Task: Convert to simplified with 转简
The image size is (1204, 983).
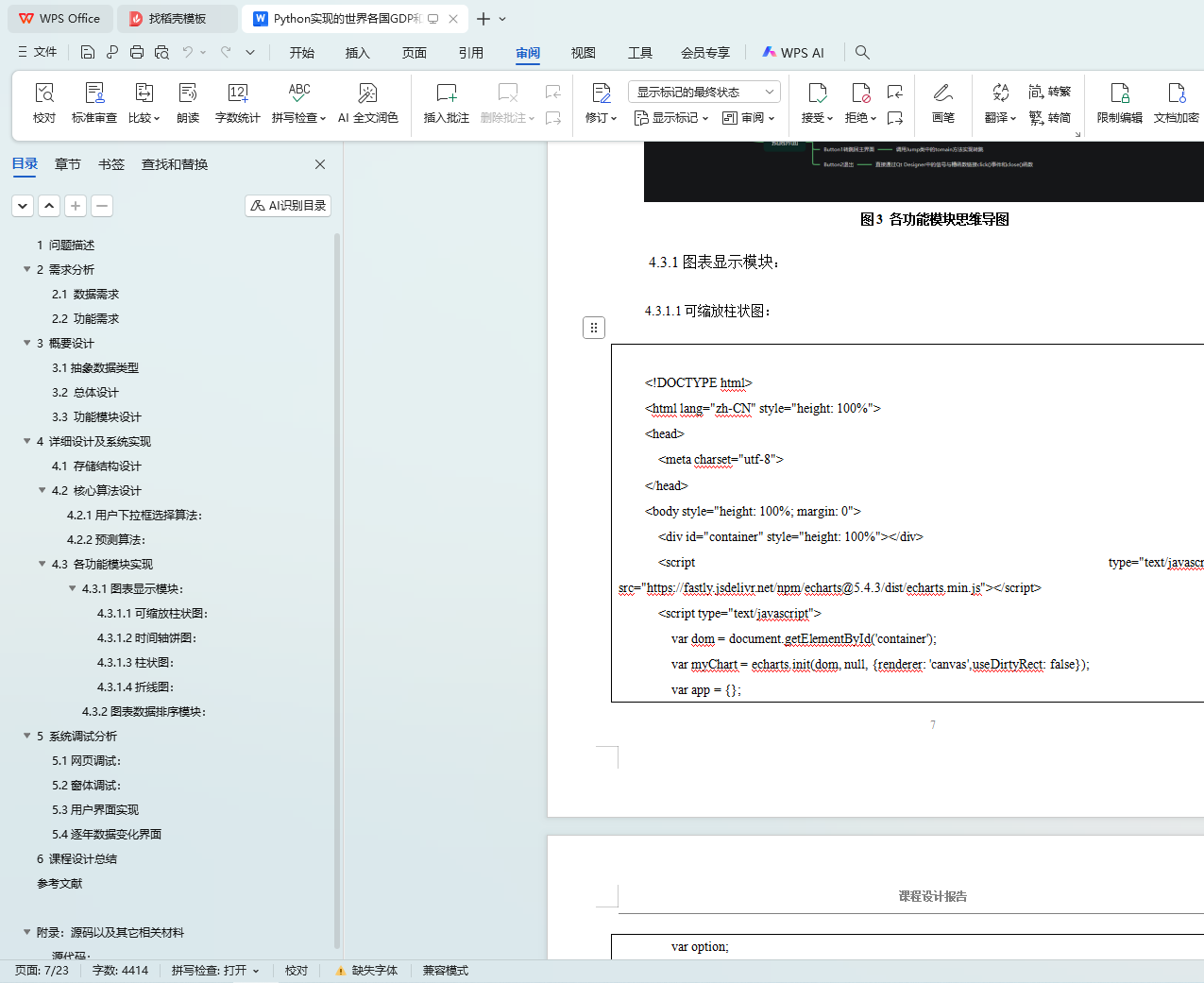Action: click(1050, 118)
